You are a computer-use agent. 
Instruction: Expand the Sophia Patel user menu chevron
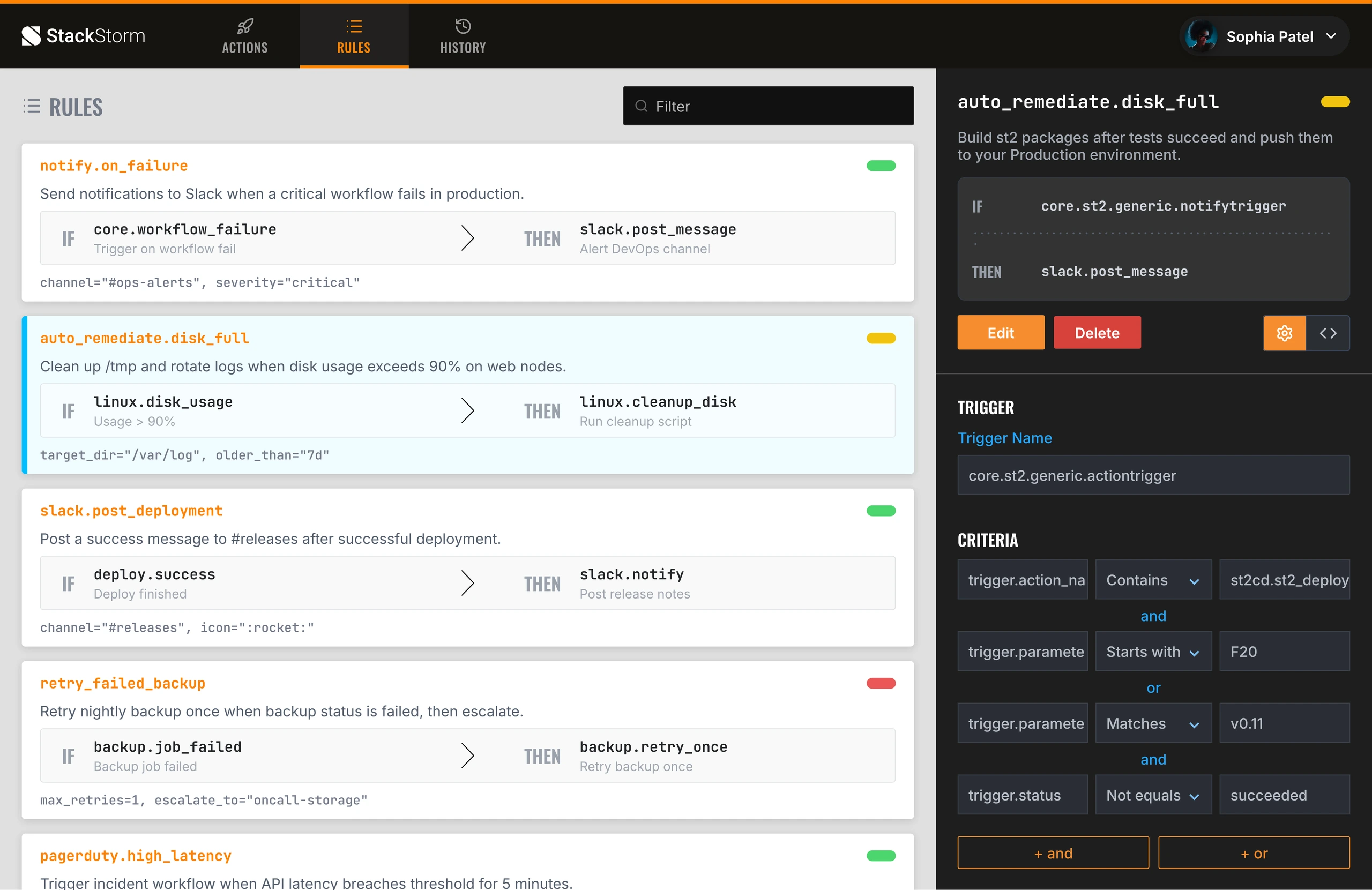[1331, 36]
